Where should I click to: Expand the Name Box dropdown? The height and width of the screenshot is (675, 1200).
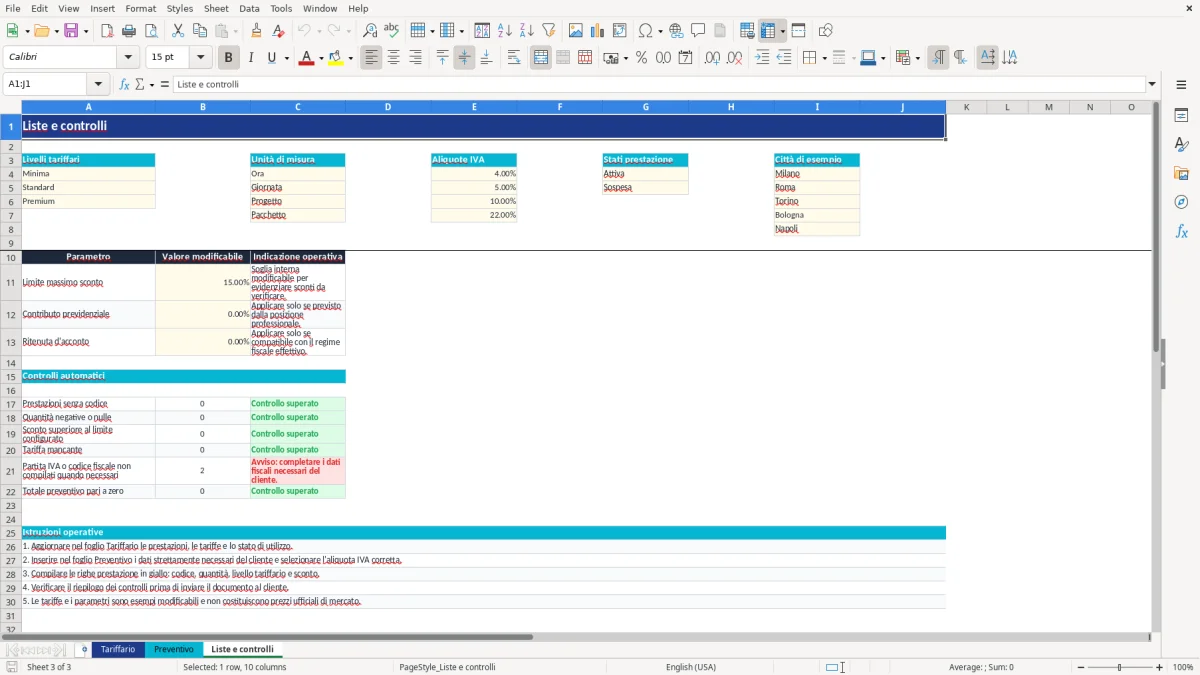tap(98, 85)
